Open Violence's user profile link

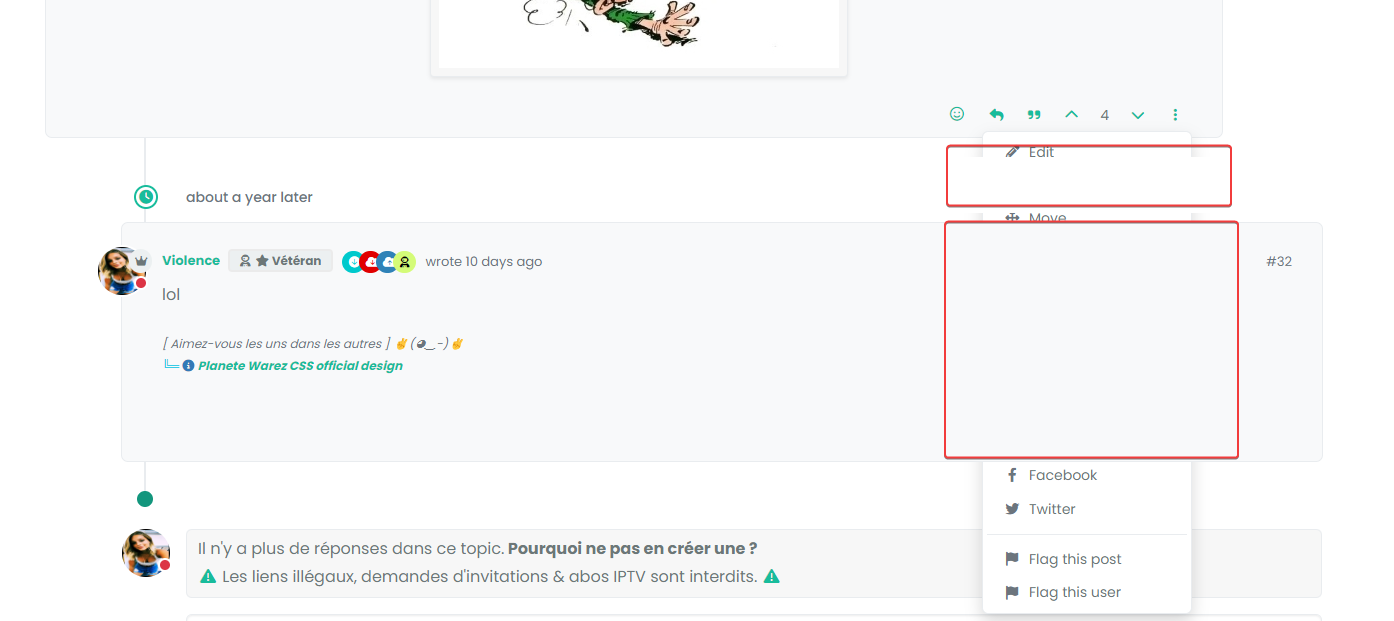(191, 260)
